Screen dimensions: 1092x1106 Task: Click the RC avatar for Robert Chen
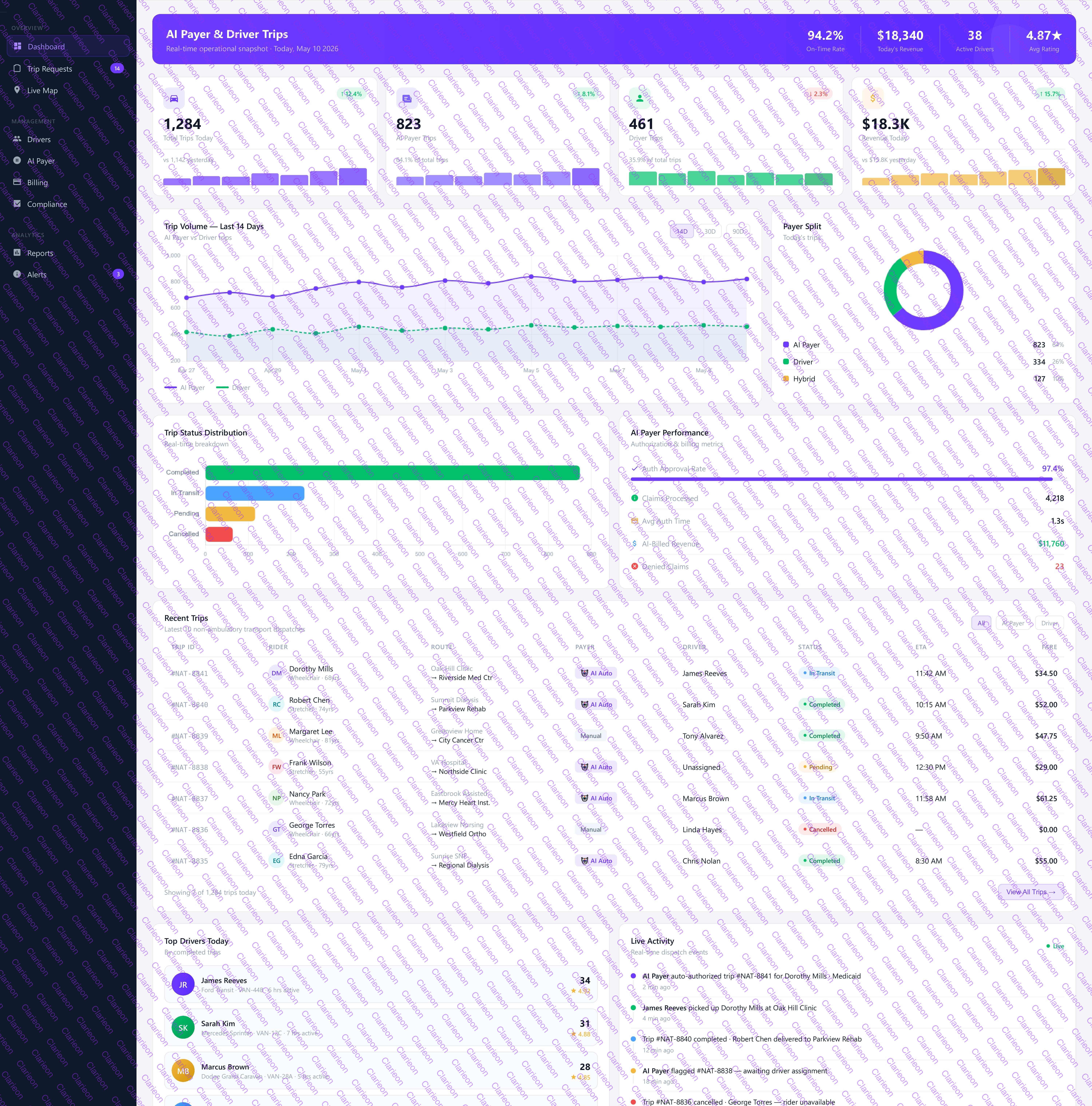(277, 705)
